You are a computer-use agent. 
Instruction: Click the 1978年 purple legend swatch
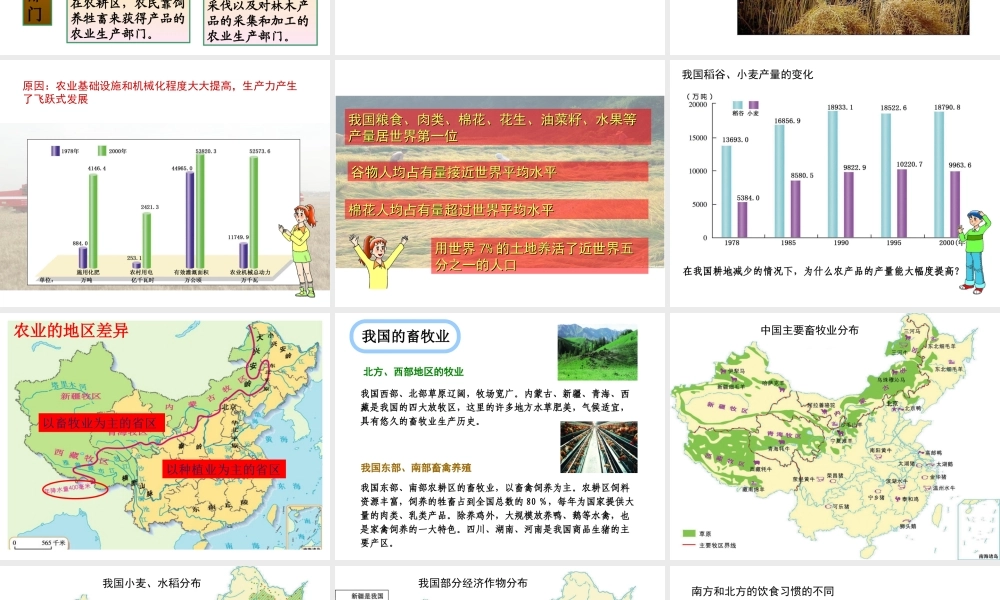55,150
